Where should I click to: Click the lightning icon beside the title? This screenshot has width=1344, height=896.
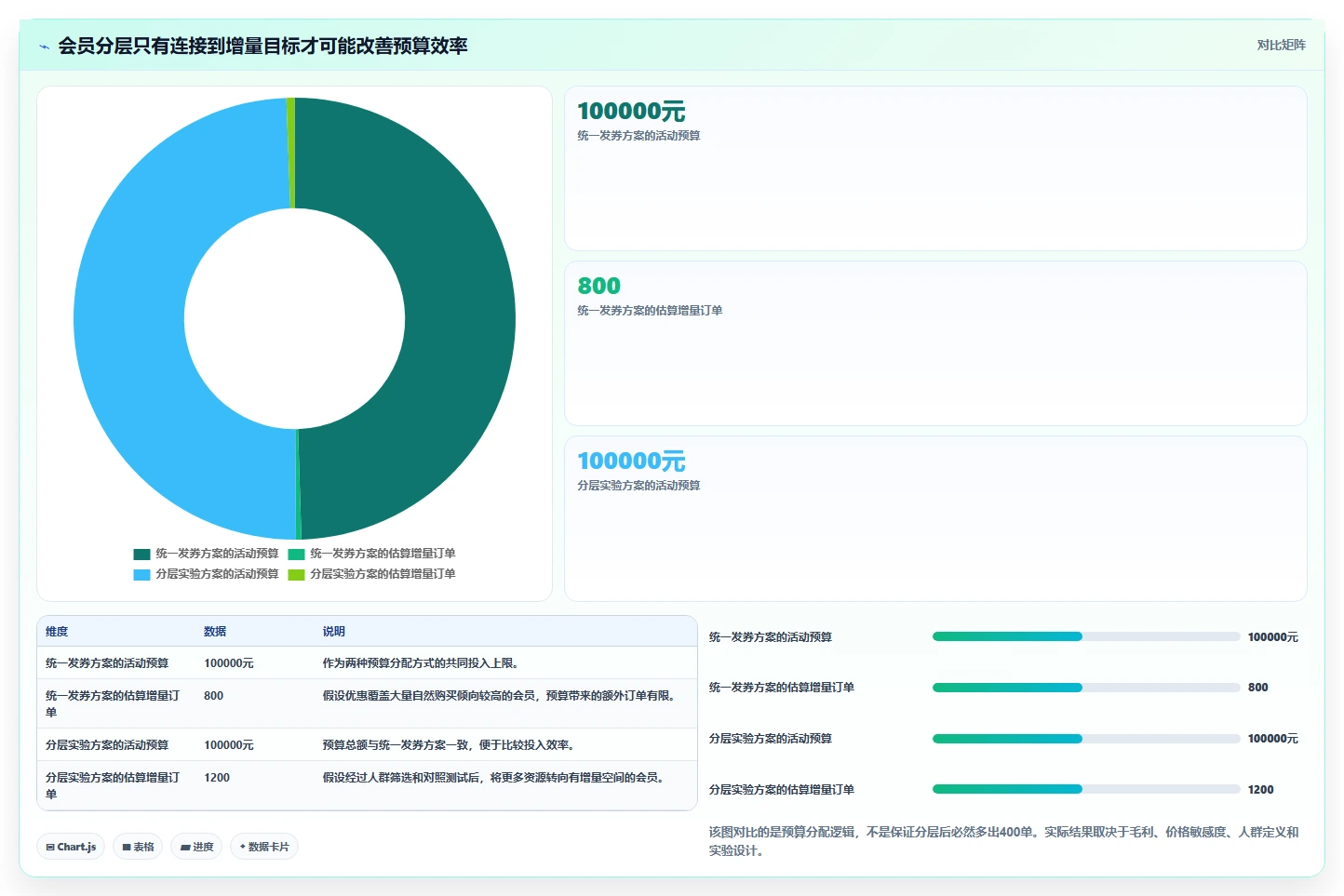[44, 46]
